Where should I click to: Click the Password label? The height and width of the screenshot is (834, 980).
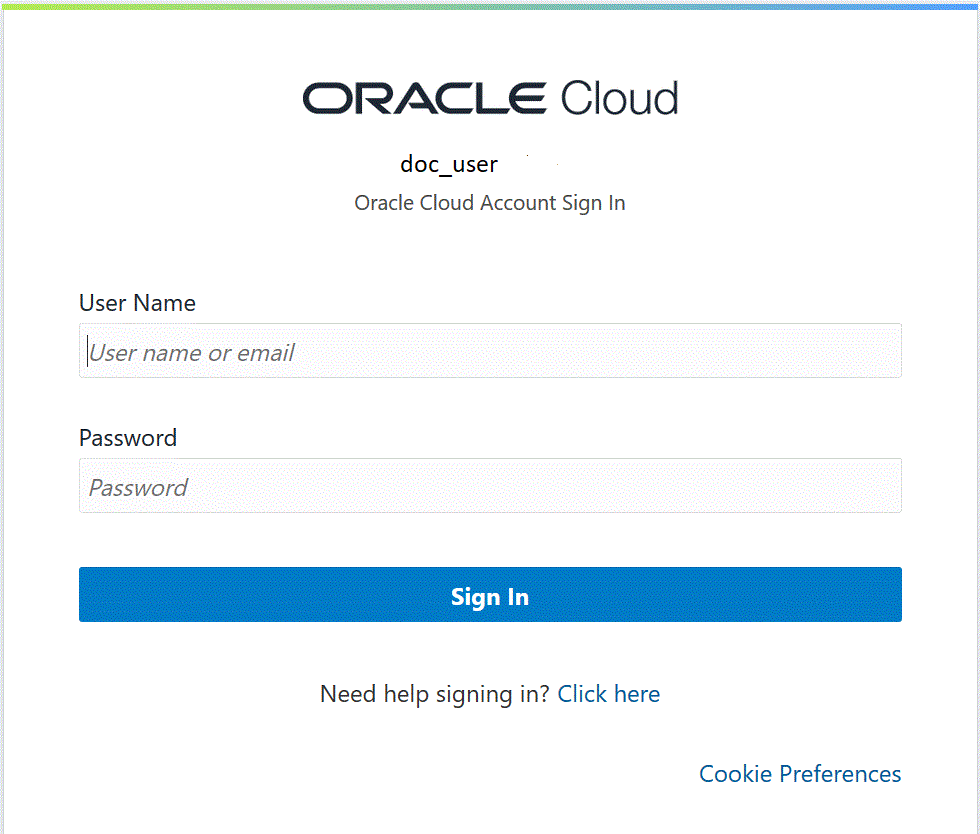[128, 438]
